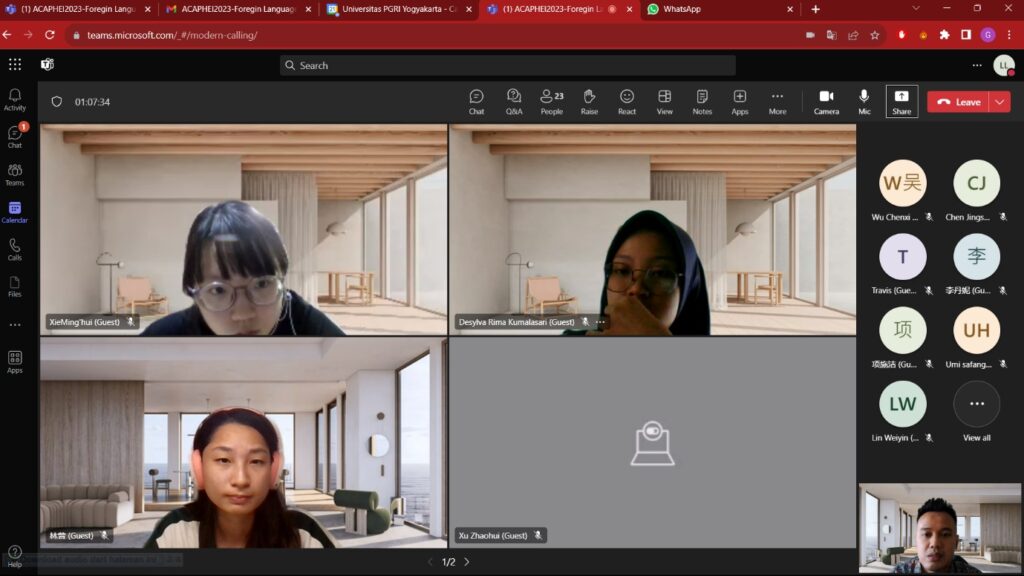
Task: Open the View layout options
Action: pyautogui.click(x=664, y=101)
